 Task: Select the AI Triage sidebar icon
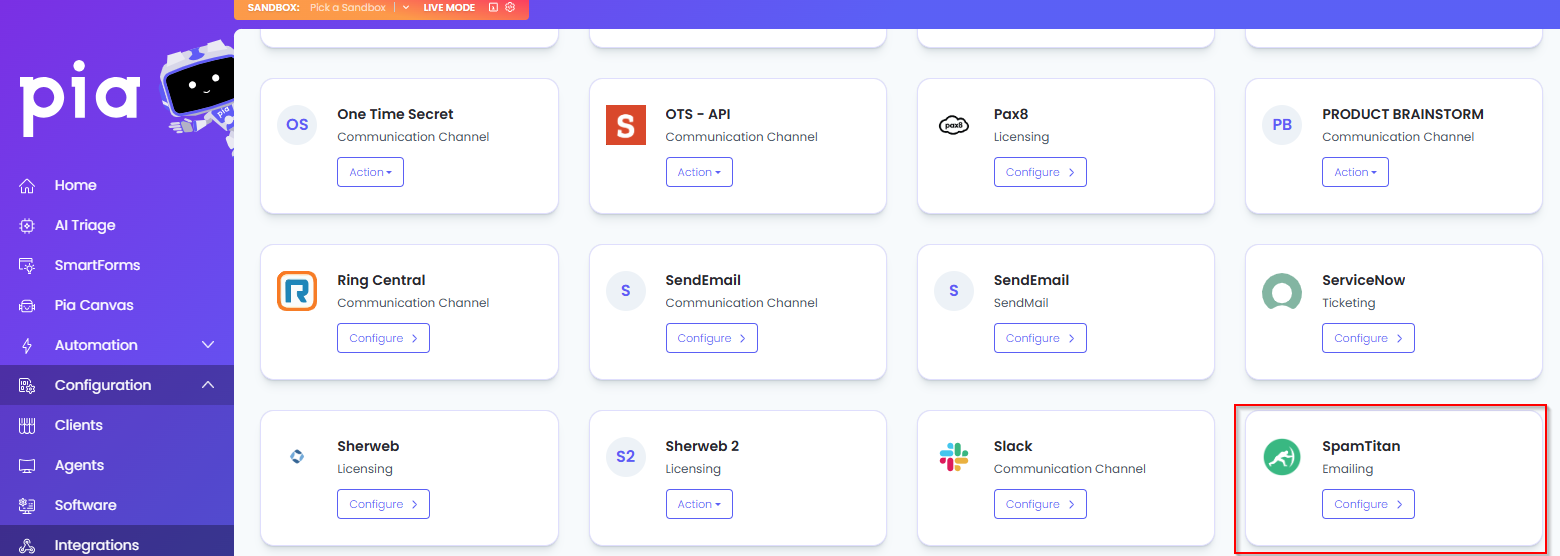coord(27,225)
